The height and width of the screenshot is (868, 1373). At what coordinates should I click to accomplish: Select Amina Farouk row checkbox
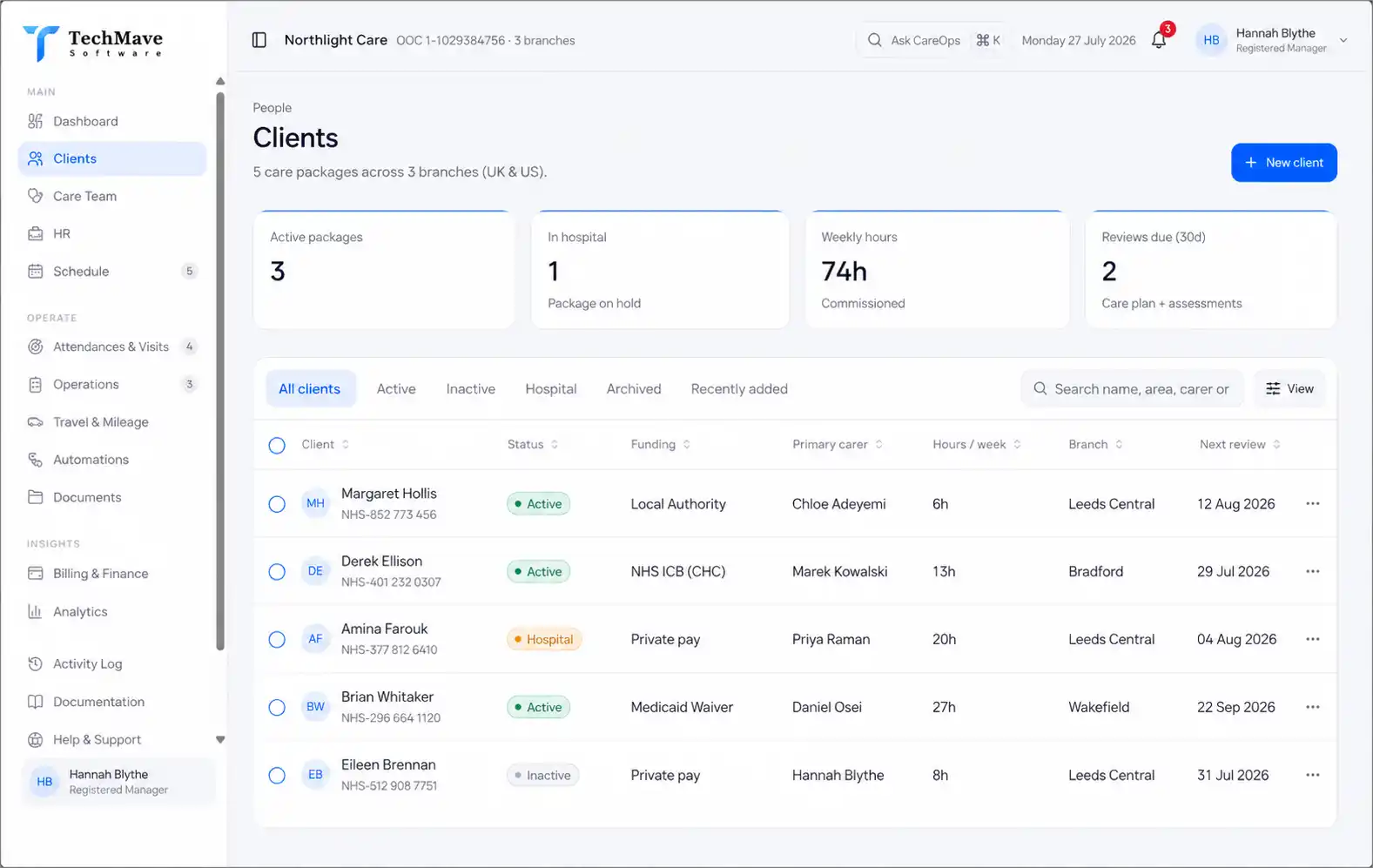[277, 640]
